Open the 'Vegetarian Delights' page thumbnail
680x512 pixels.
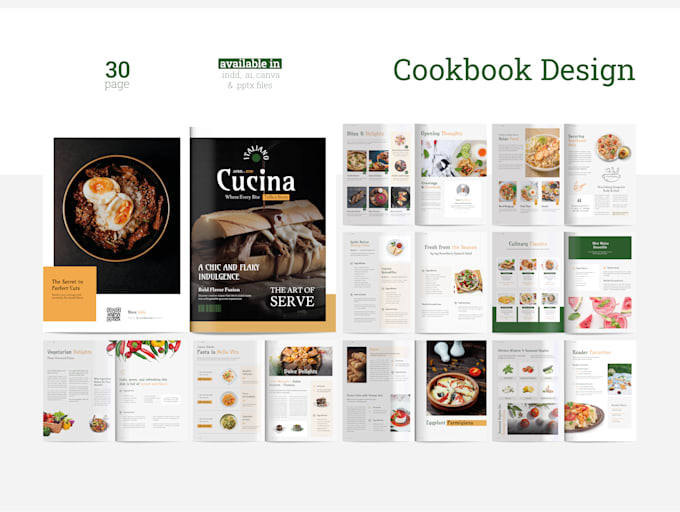79,391
